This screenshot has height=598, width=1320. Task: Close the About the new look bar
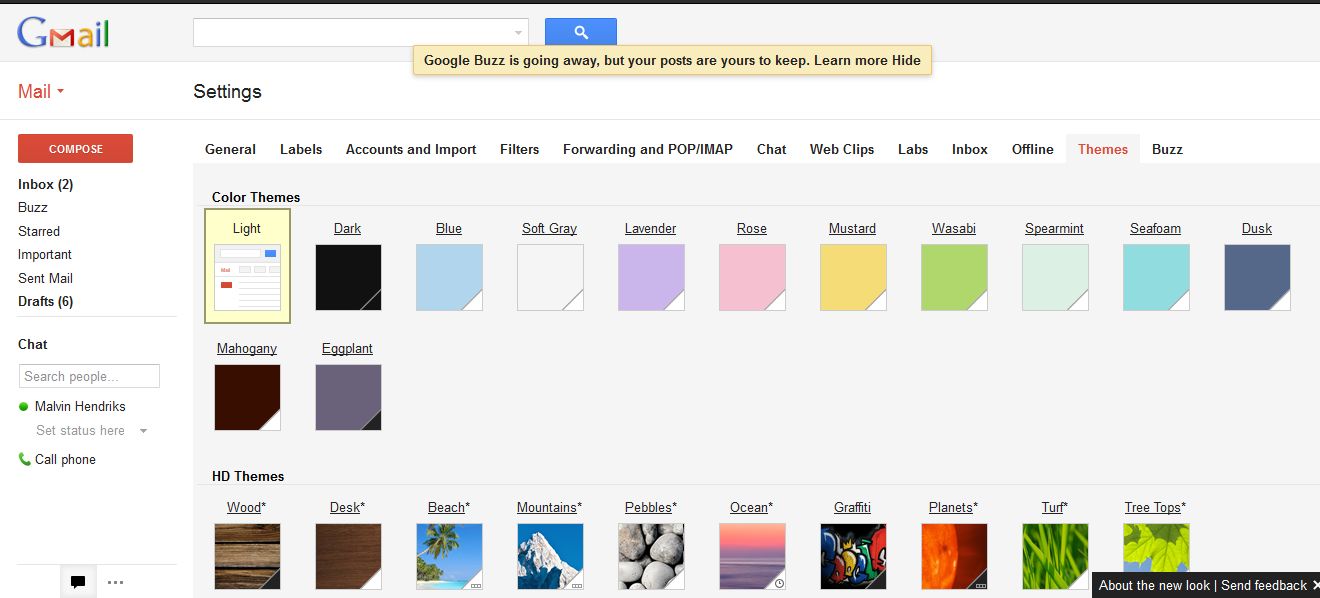coord(1316,586)
